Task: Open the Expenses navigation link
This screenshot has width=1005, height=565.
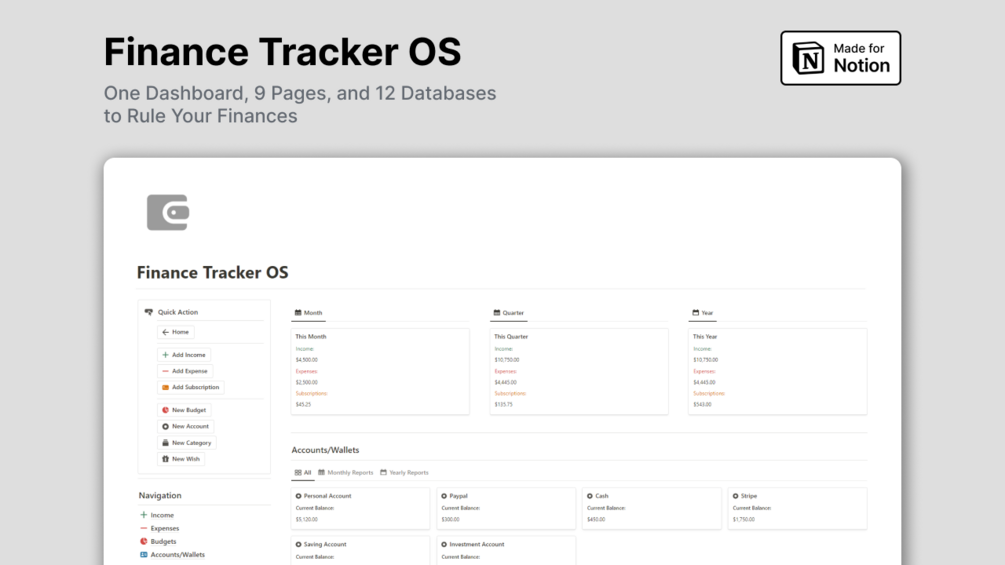Action: 164,528
